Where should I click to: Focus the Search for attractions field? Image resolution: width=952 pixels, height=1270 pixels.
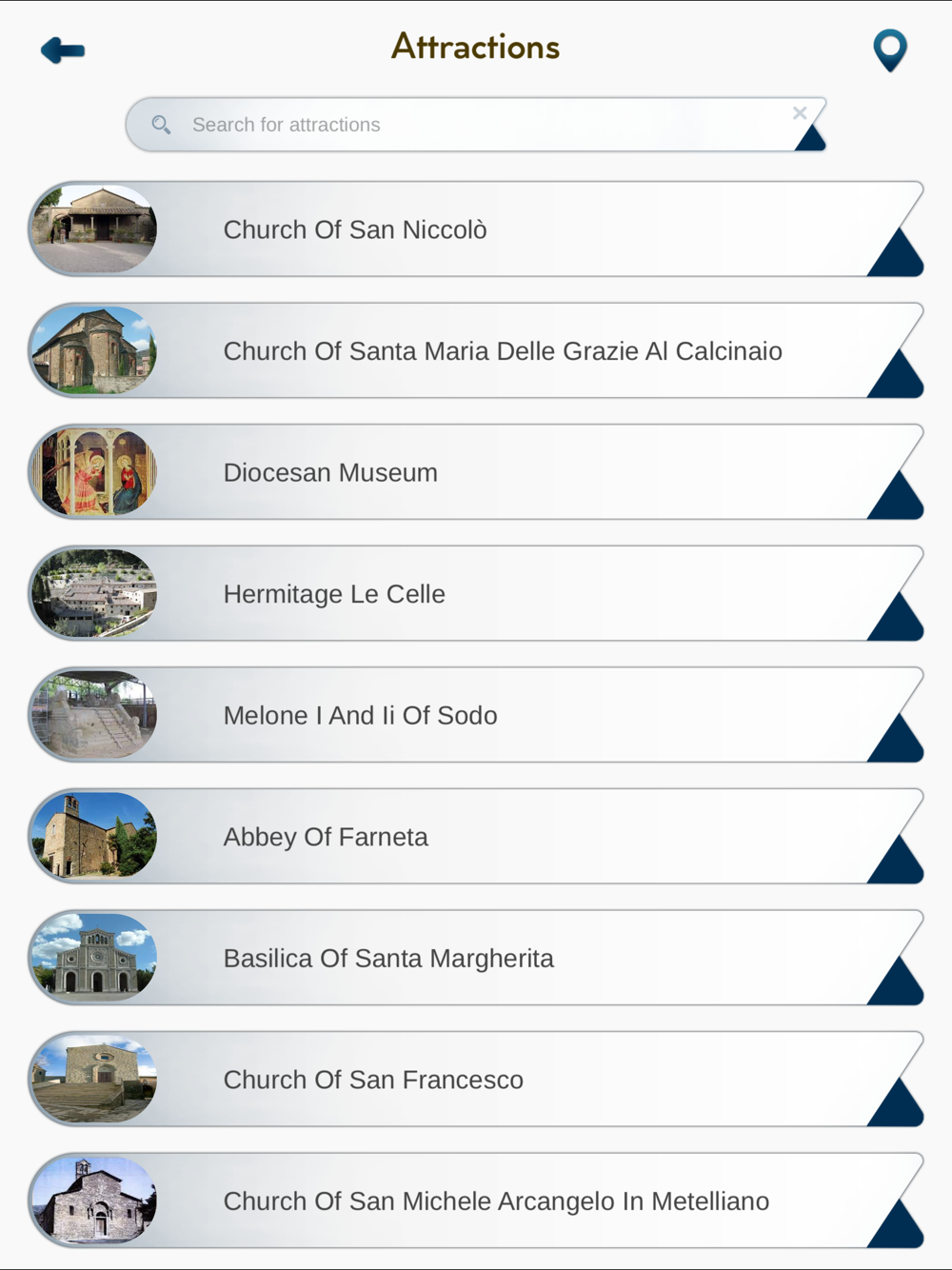click(x=476, y=125)
